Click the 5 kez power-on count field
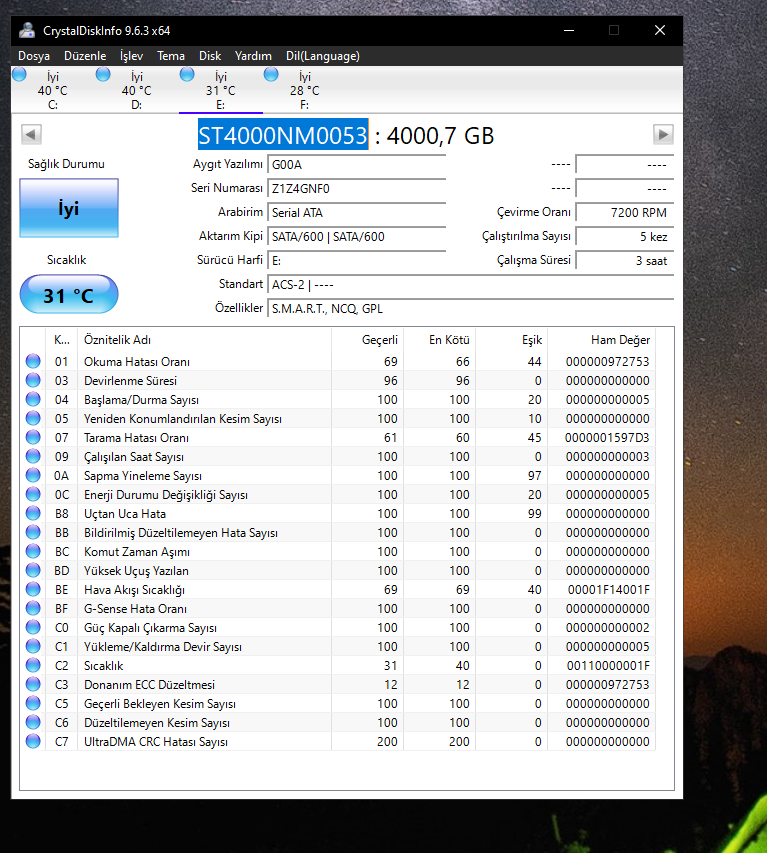 pyautogui.click(x=624, y=237)
